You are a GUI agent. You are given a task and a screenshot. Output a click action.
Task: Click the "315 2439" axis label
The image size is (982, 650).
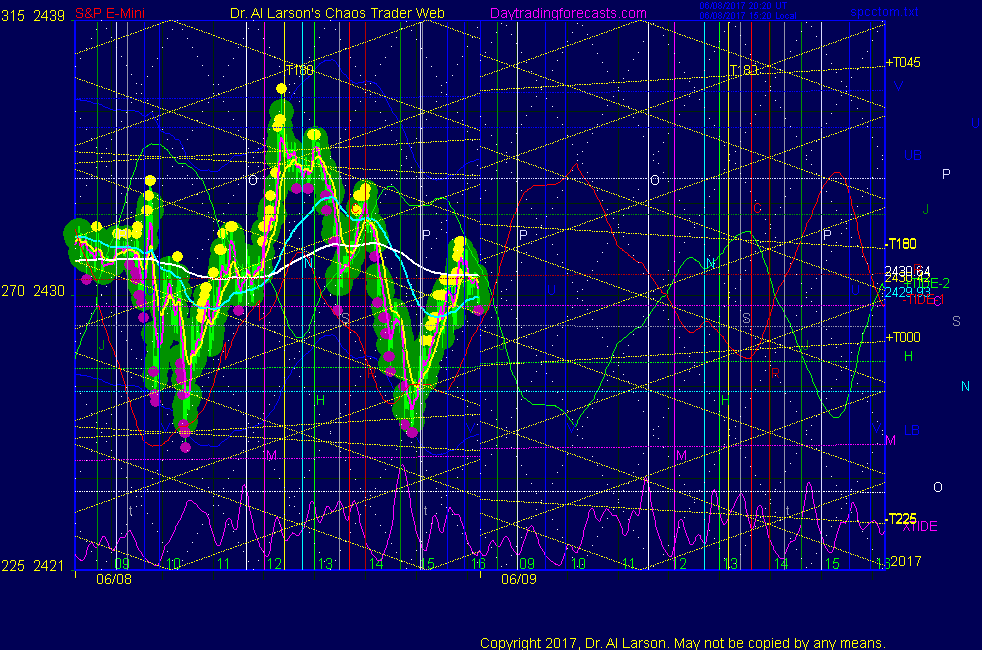33,16
